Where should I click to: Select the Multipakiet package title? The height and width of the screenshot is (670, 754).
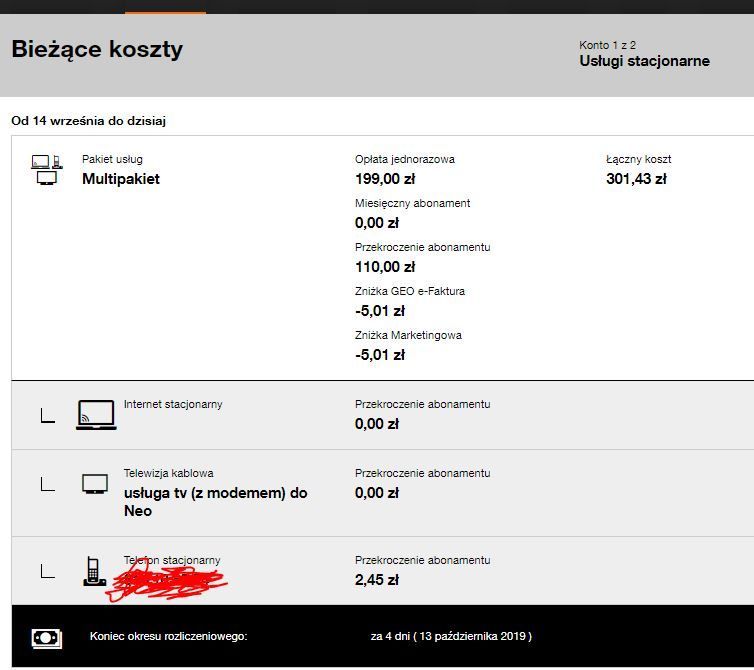(x=120, y=179)
